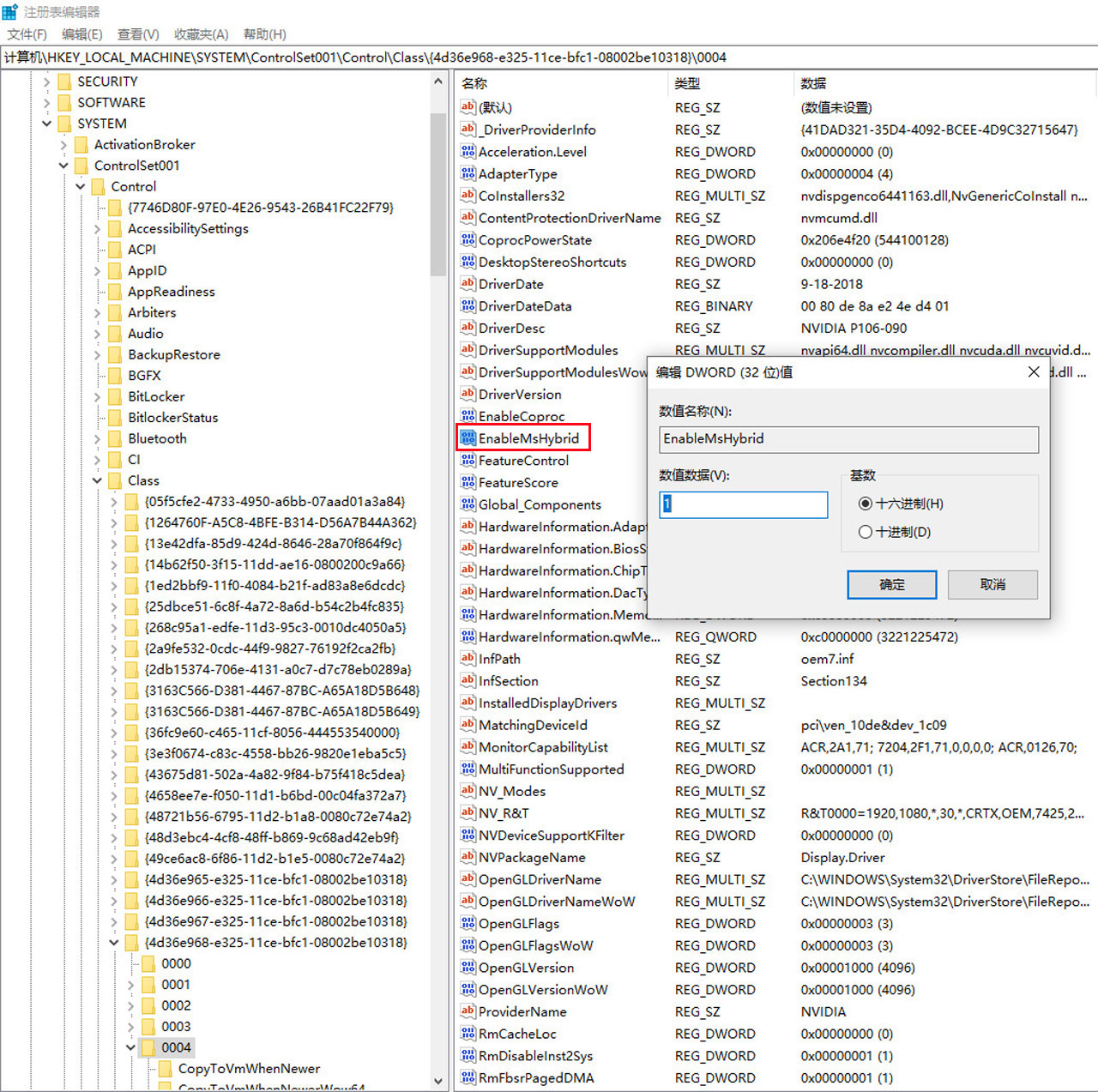Click the ProviderName string icon

point(468,1011)
